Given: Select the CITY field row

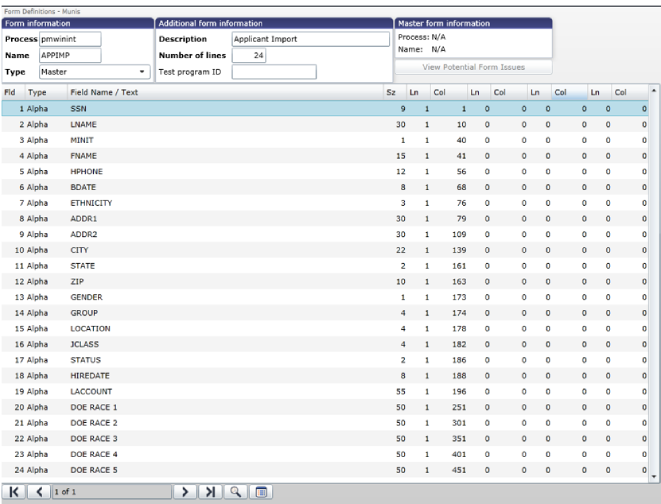Looking at the screenshot, I should (325, 250).
